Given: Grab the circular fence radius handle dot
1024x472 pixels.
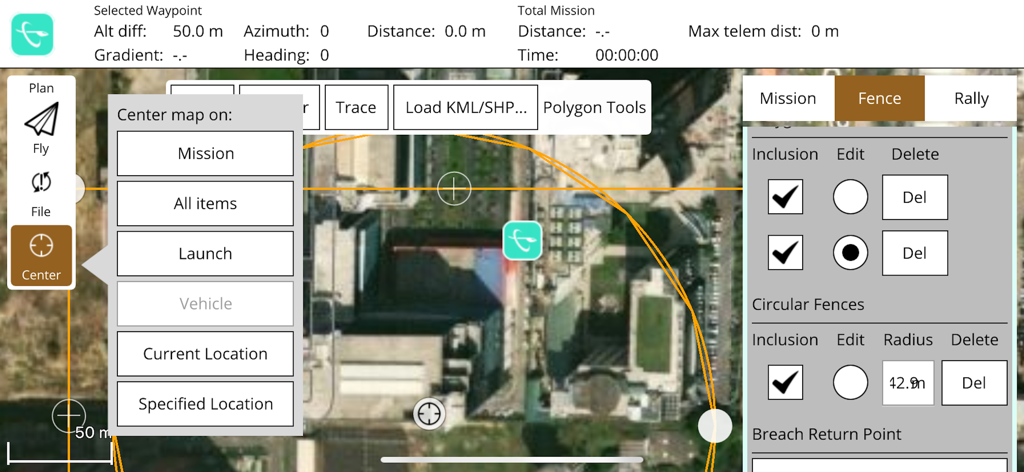Looking at the screenshot, I should 715,425.
